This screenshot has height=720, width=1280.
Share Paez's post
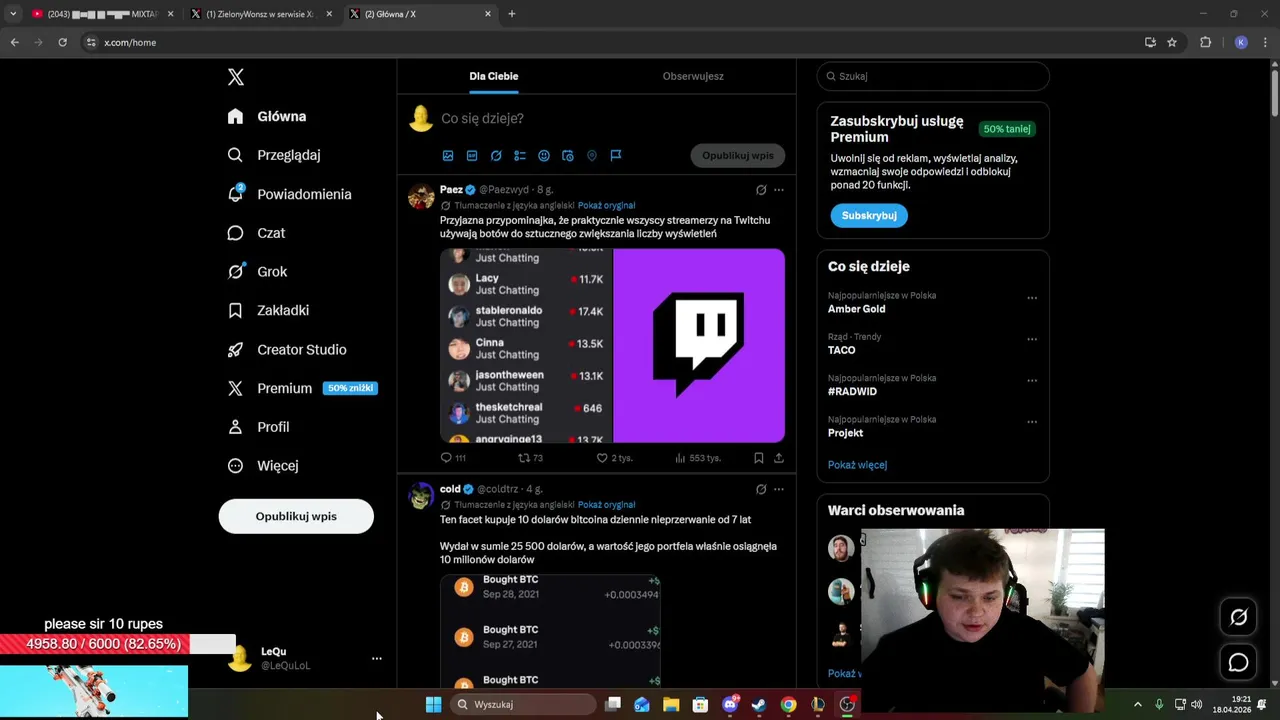pyautogui.click(x=779, y=458)
